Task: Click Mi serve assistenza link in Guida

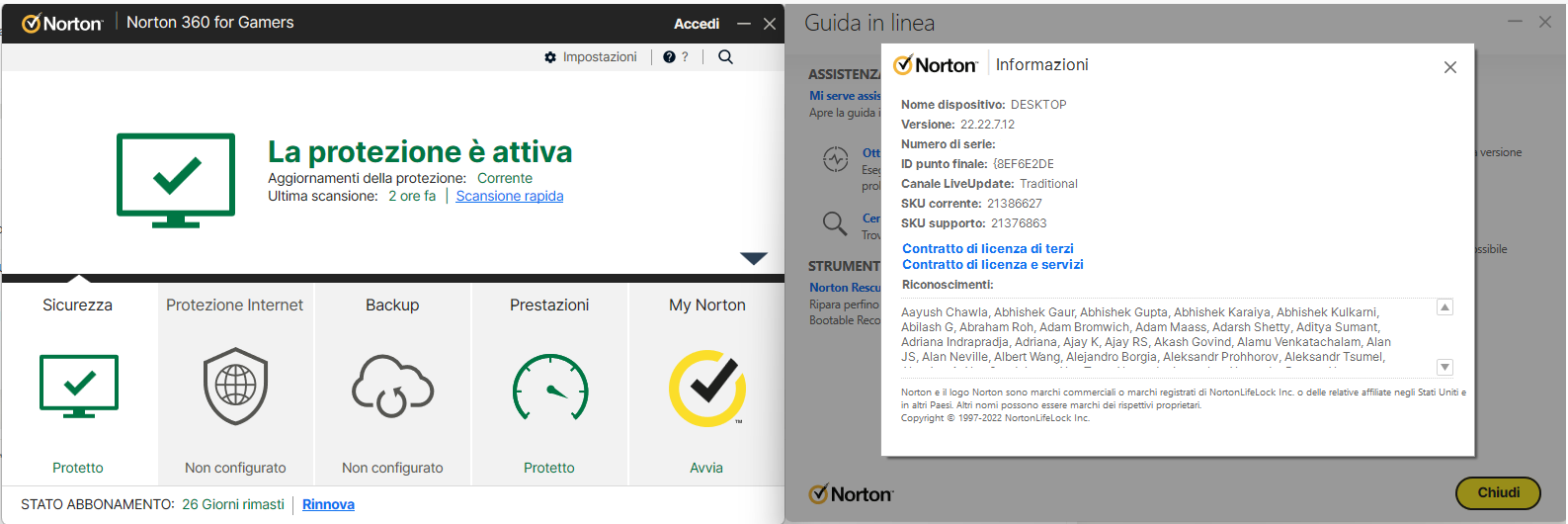Action: coord(845,96)
